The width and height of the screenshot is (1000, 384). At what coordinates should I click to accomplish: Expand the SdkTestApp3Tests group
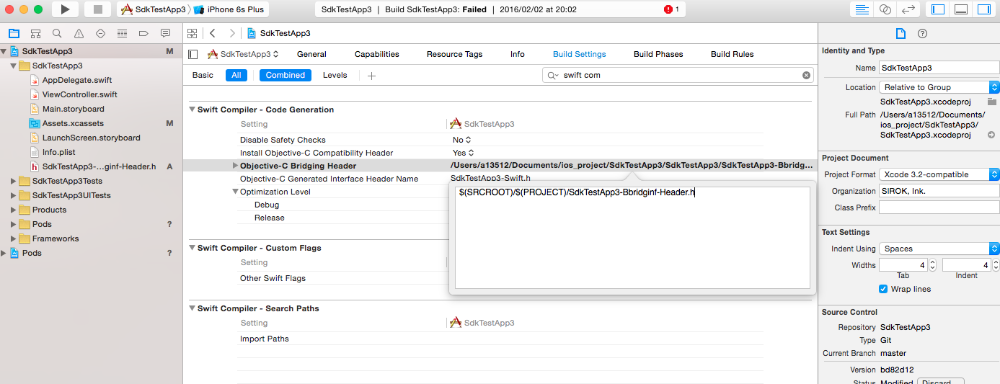(14, 181)
